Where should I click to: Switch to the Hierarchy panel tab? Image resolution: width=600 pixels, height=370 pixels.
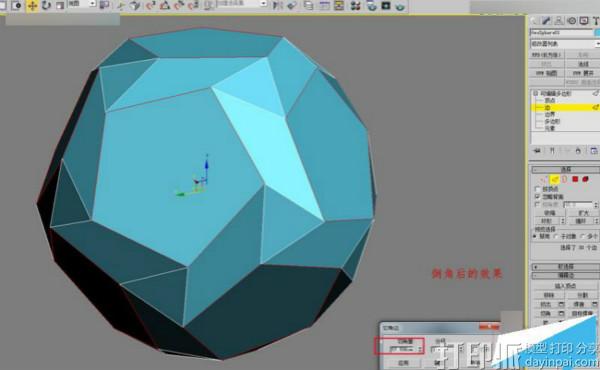point(559,21)
